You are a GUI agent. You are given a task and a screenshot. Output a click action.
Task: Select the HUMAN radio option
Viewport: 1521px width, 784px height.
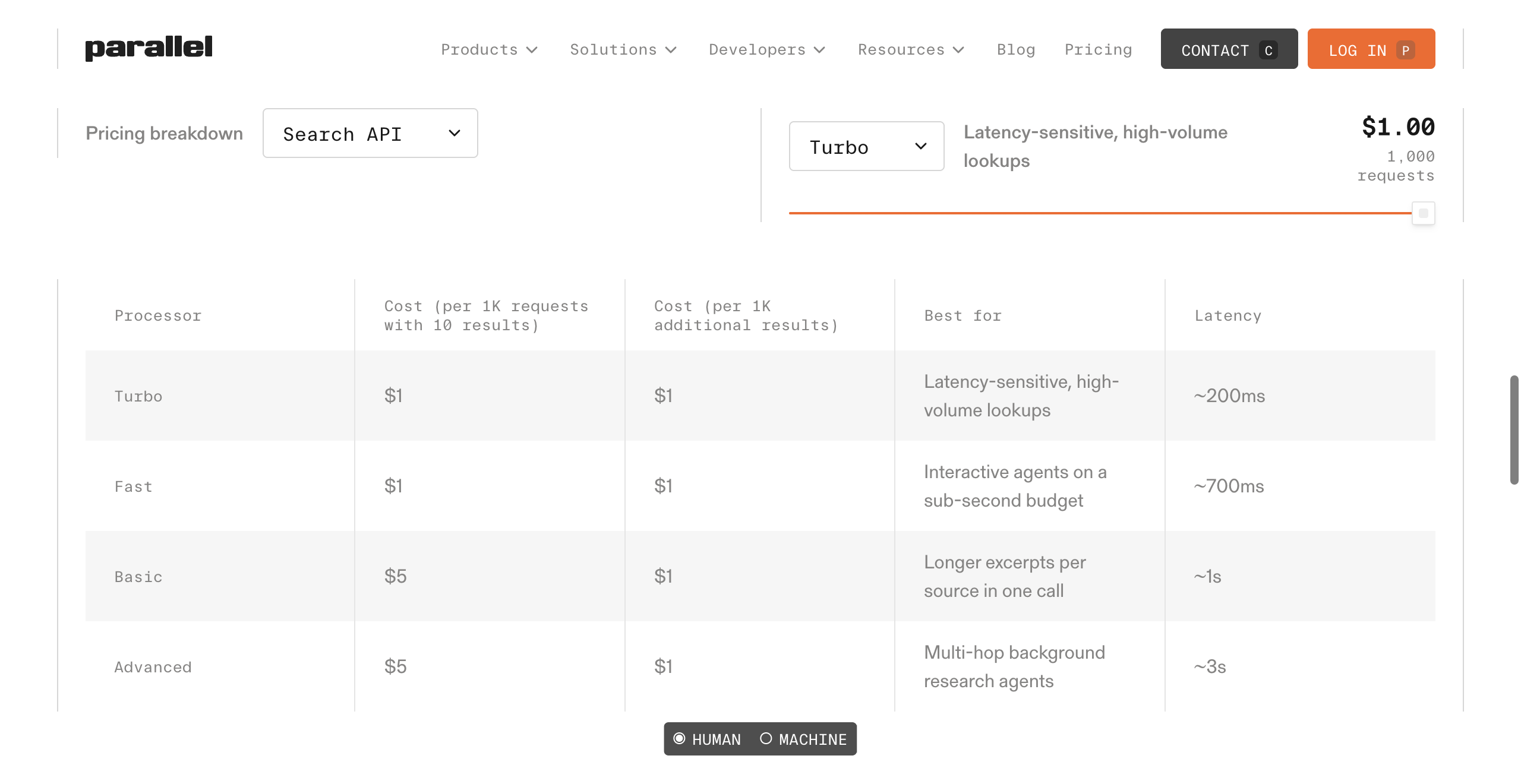707,739
